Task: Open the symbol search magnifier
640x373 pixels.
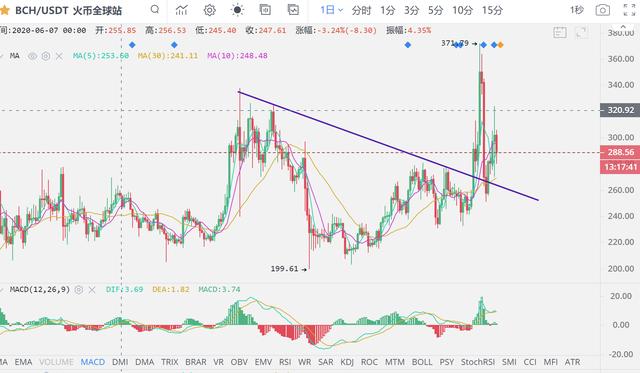Action: point(155,9)
